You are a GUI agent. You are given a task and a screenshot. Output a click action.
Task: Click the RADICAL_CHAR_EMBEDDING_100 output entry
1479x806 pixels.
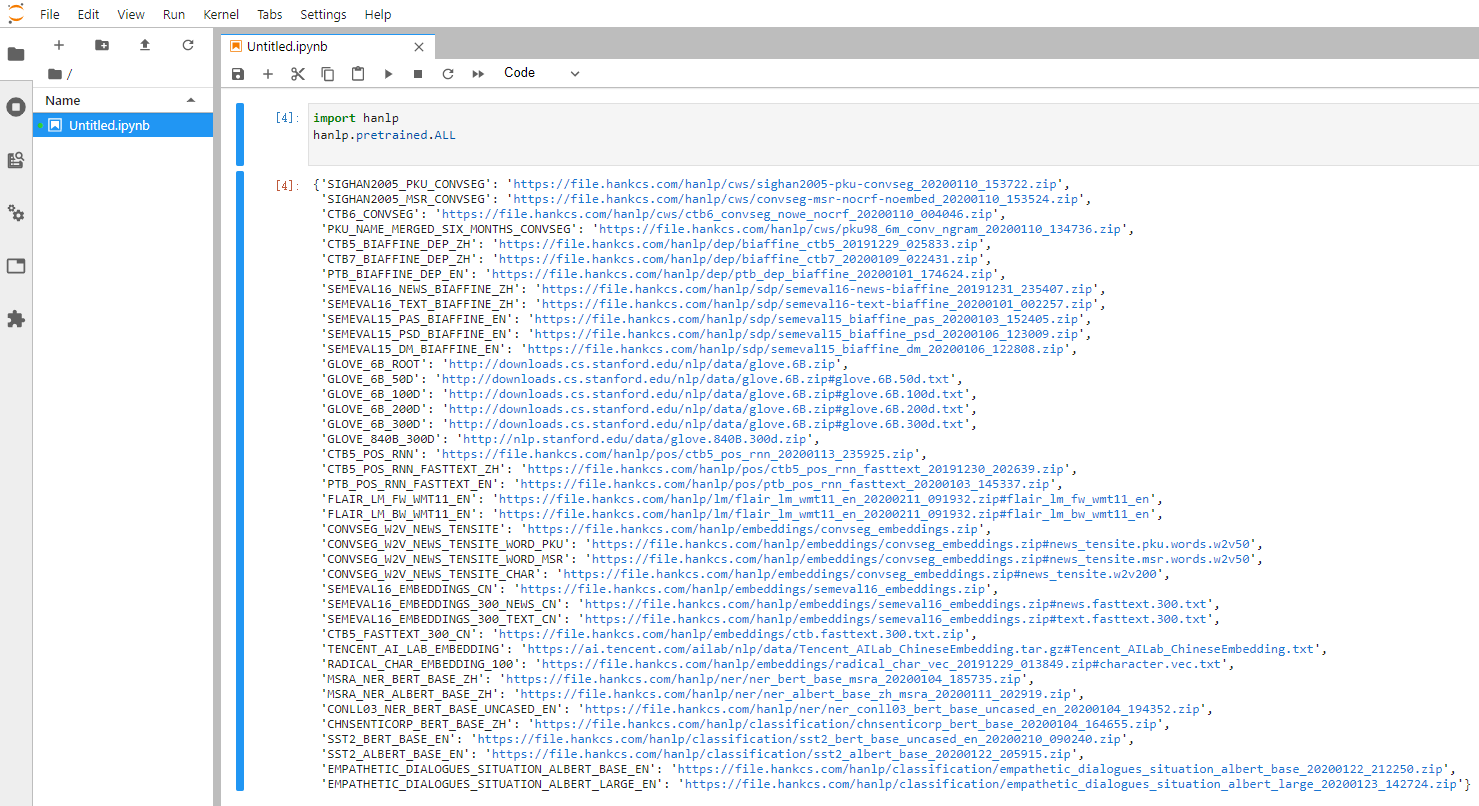[777, 664]
